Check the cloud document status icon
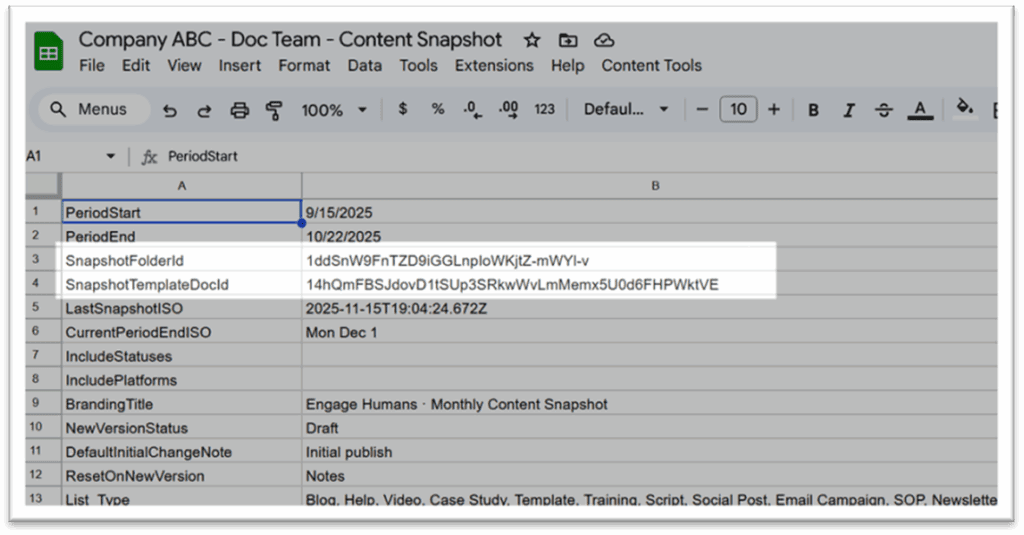 (x=603, y=40)
